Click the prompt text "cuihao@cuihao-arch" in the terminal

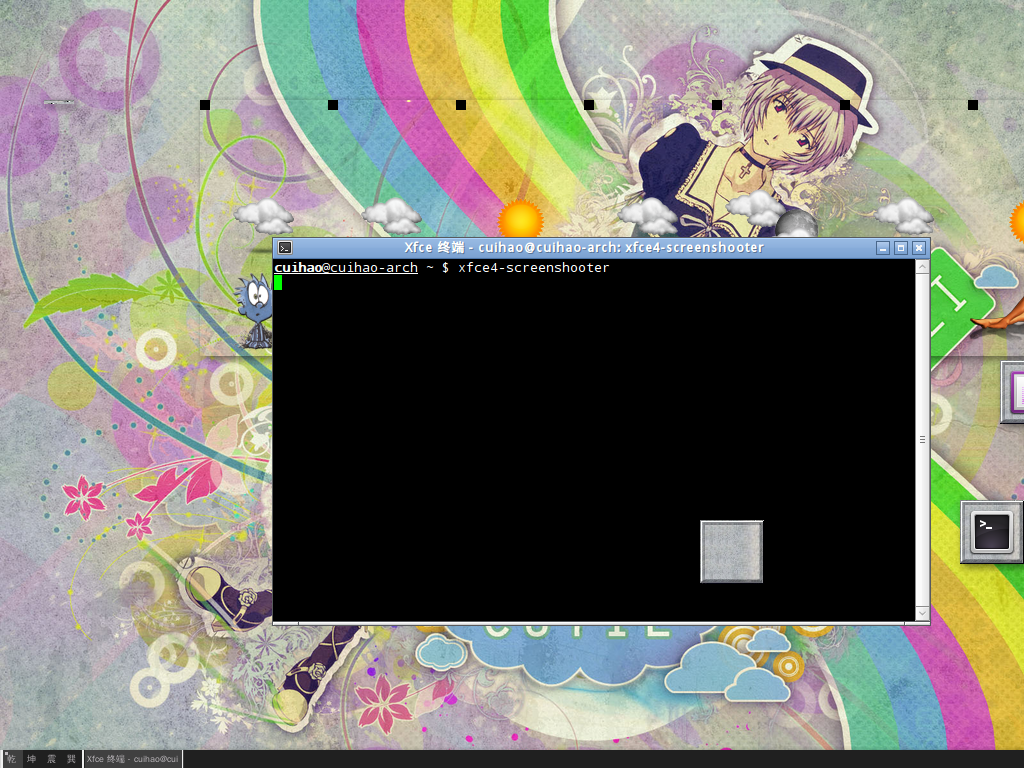tap(346, 268)
